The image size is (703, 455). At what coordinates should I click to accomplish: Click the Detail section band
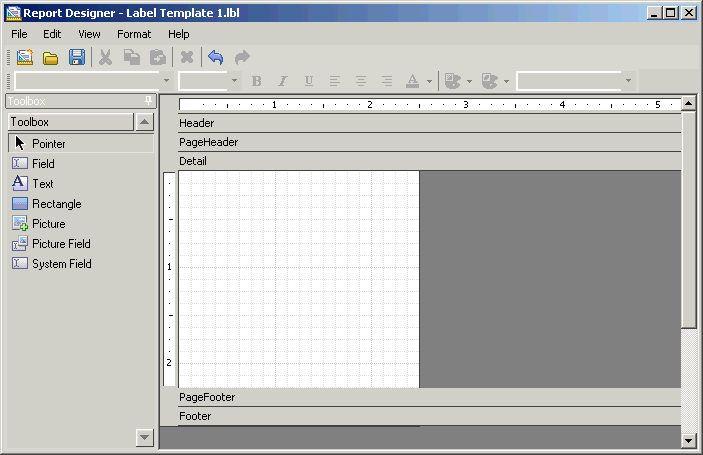click(430, 161)
